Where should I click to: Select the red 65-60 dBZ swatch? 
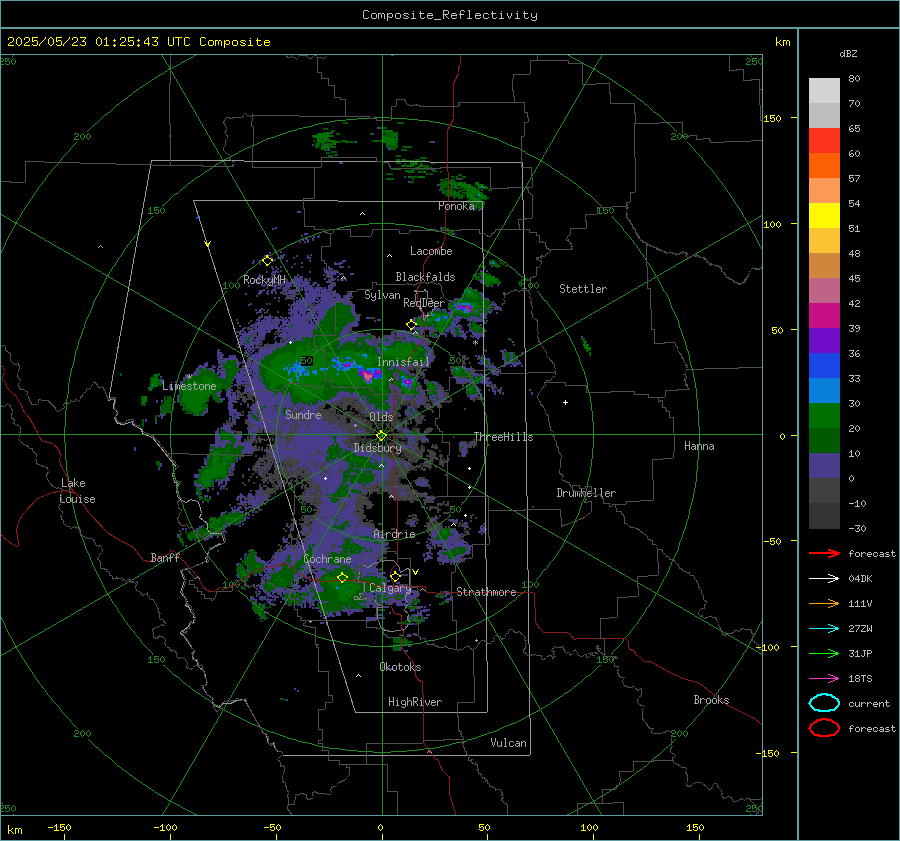(x=824, y=141)
